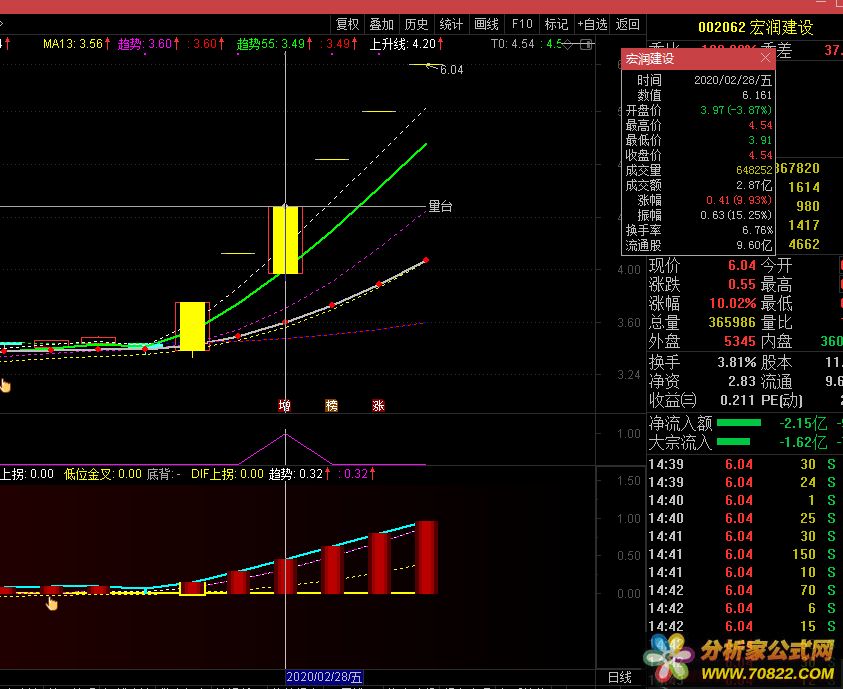Image resolution: width=843 pixels, height=689 pixels.
Task: Click the 涨 signal marker on chart
Action: 378,406
